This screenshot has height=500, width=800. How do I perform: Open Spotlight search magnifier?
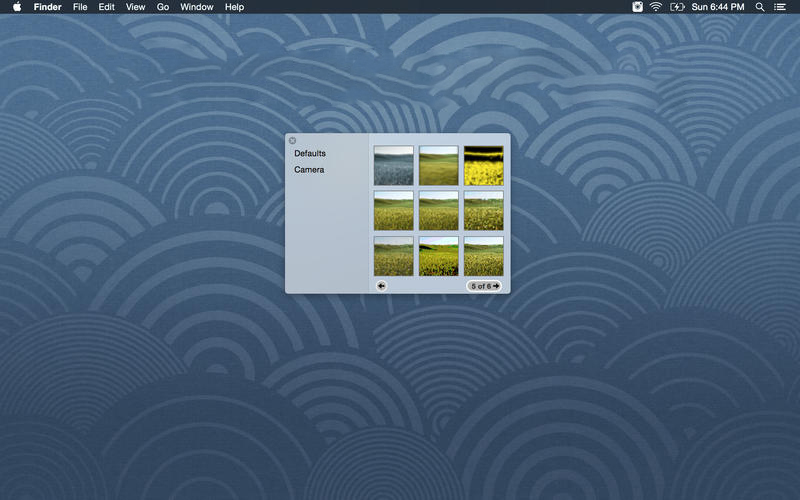(x=760, y=7)
